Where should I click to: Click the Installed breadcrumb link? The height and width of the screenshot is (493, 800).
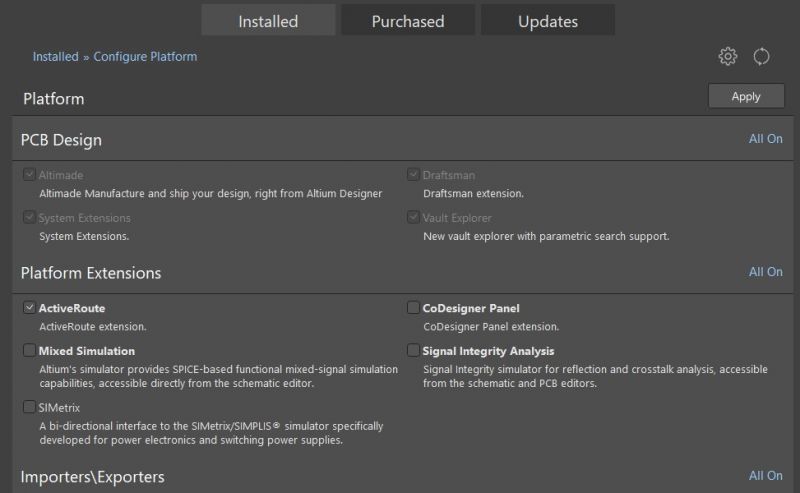(56, 57)
